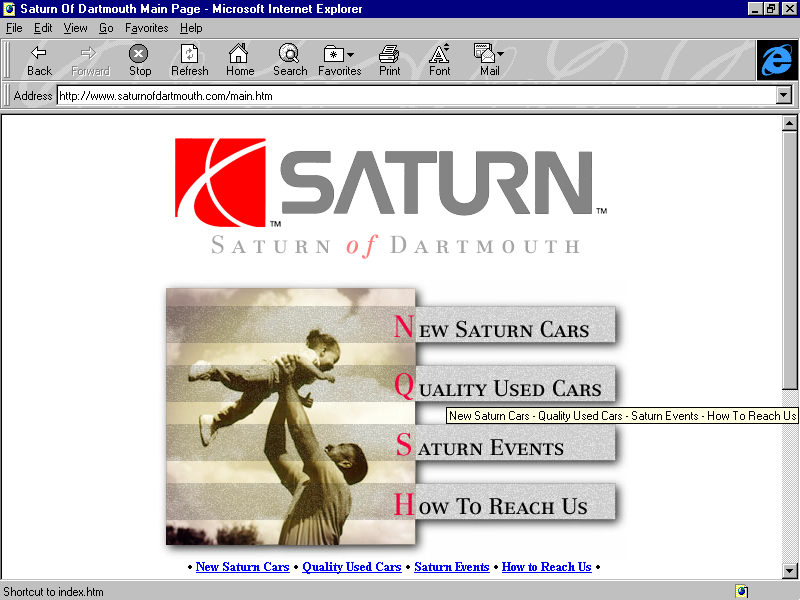This screenshot has height=600, width=800.
Task: Reload the page with Refresh
Action: pyautogui.click(x=189, y=60)
